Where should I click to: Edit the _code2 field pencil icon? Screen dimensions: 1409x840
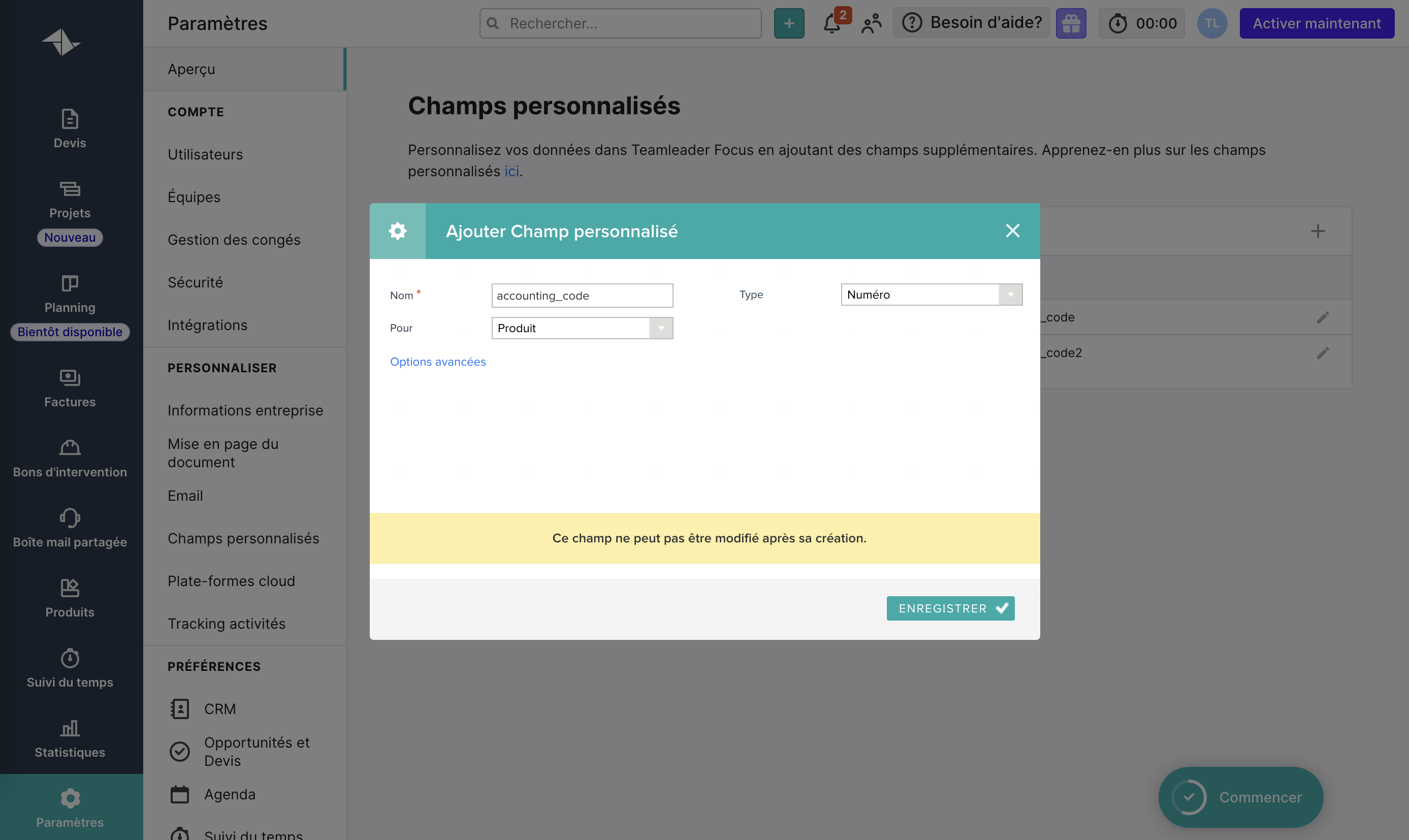[x=1322, y=353]
